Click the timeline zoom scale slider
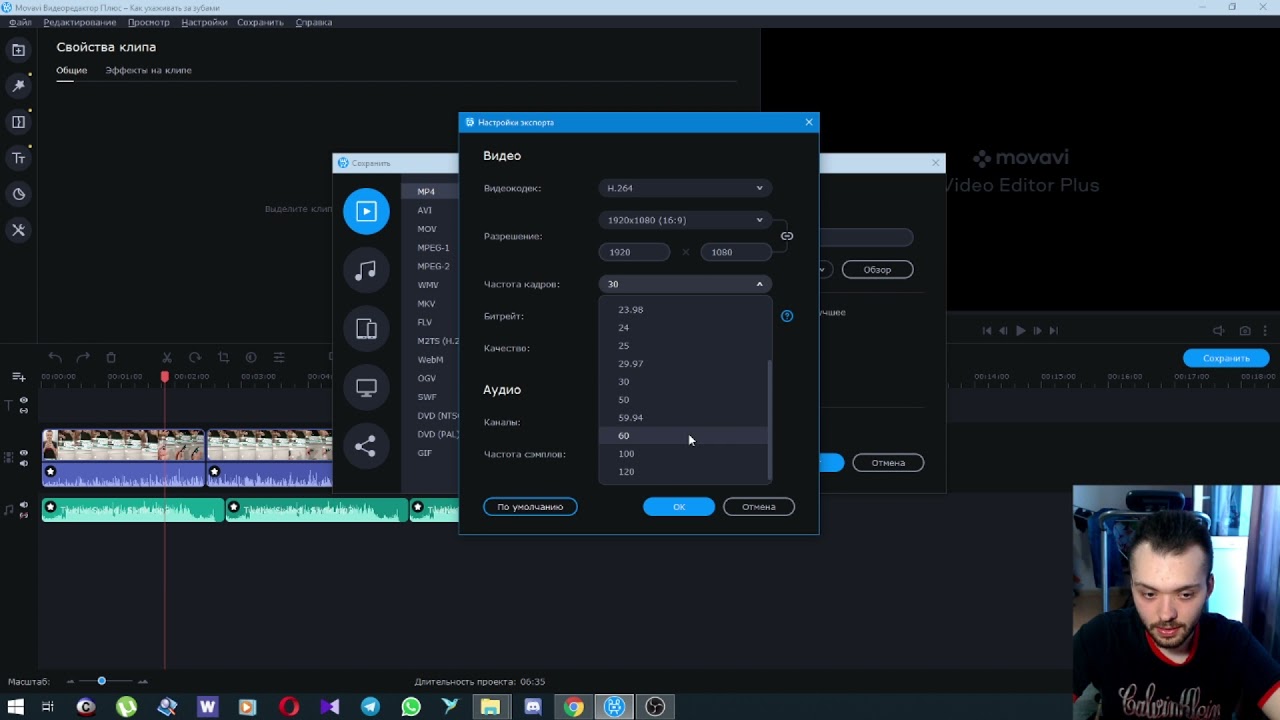Image resolution: width=1280 pixels, height=720 pixels. [101, 681]
